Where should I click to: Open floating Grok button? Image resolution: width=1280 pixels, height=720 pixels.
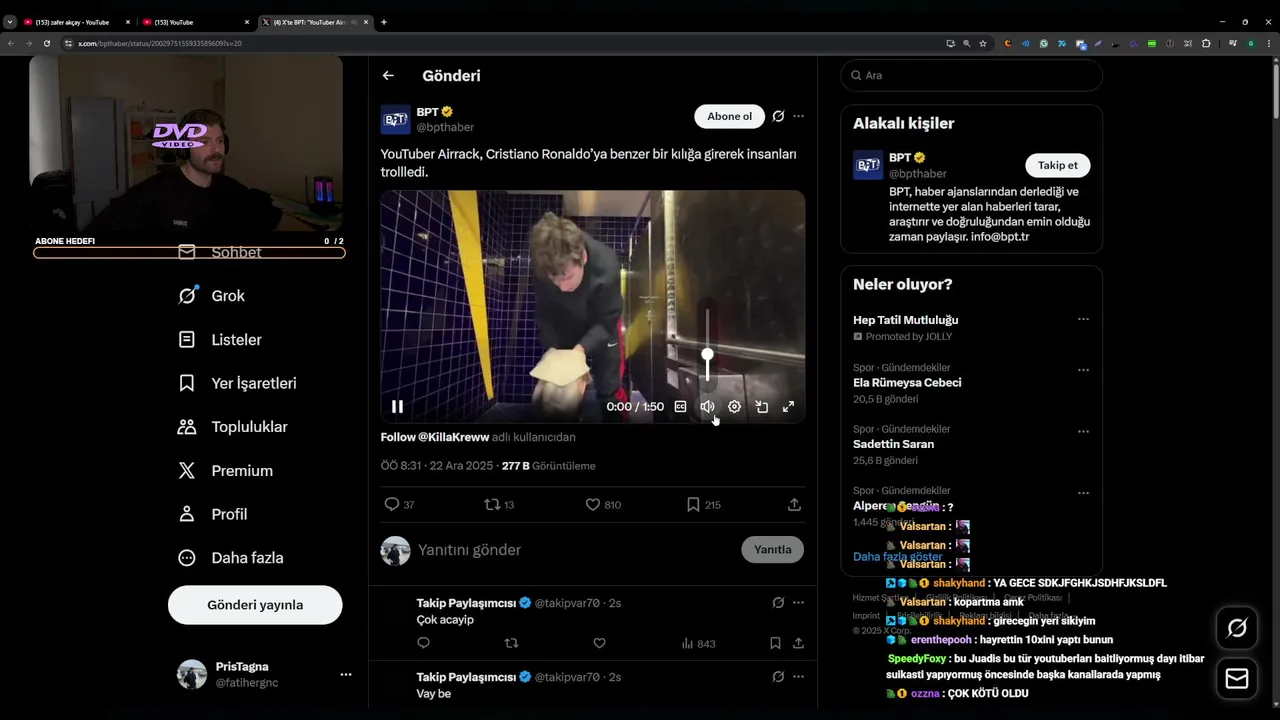[x=1237, y=628]
